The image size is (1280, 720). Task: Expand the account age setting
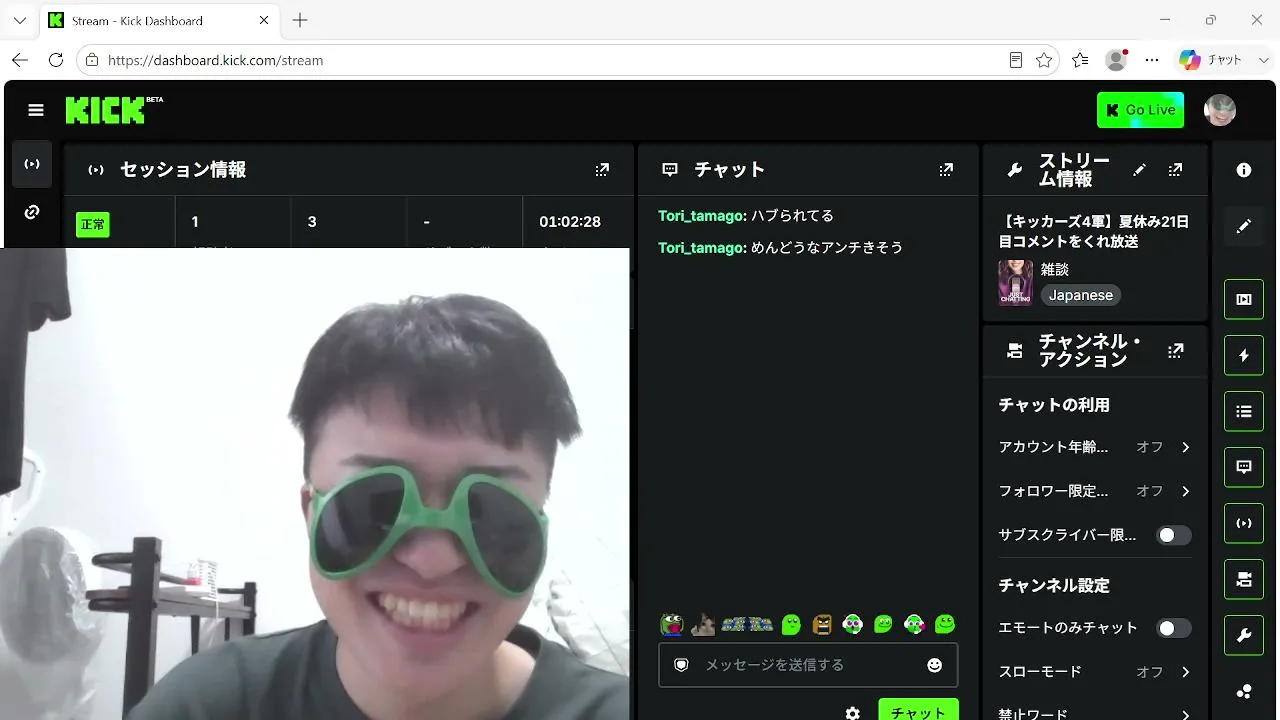coord(1095,447)
